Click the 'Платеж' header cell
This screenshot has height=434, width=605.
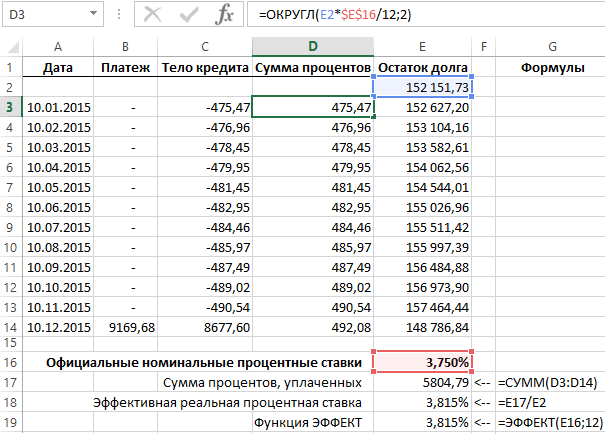point(125,67)
